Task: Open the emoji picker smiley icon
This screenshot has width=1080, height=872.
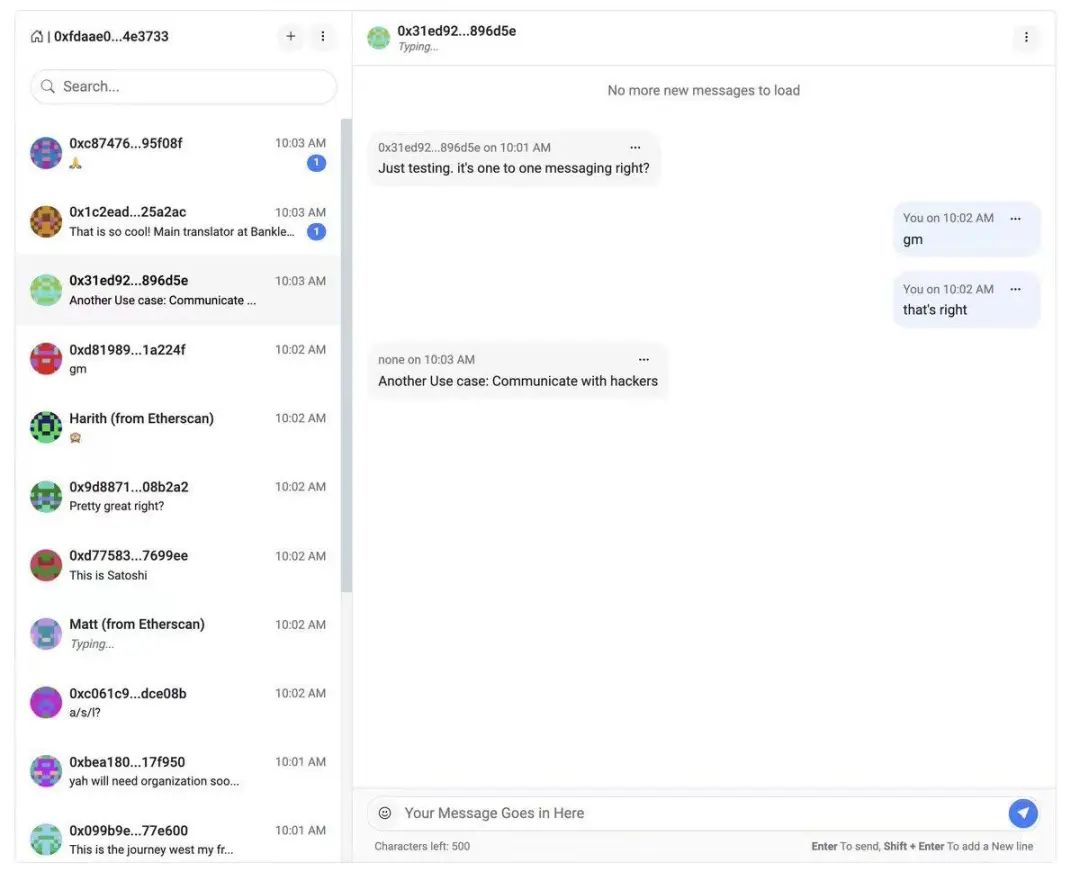Action: click(x=385, y=813)
